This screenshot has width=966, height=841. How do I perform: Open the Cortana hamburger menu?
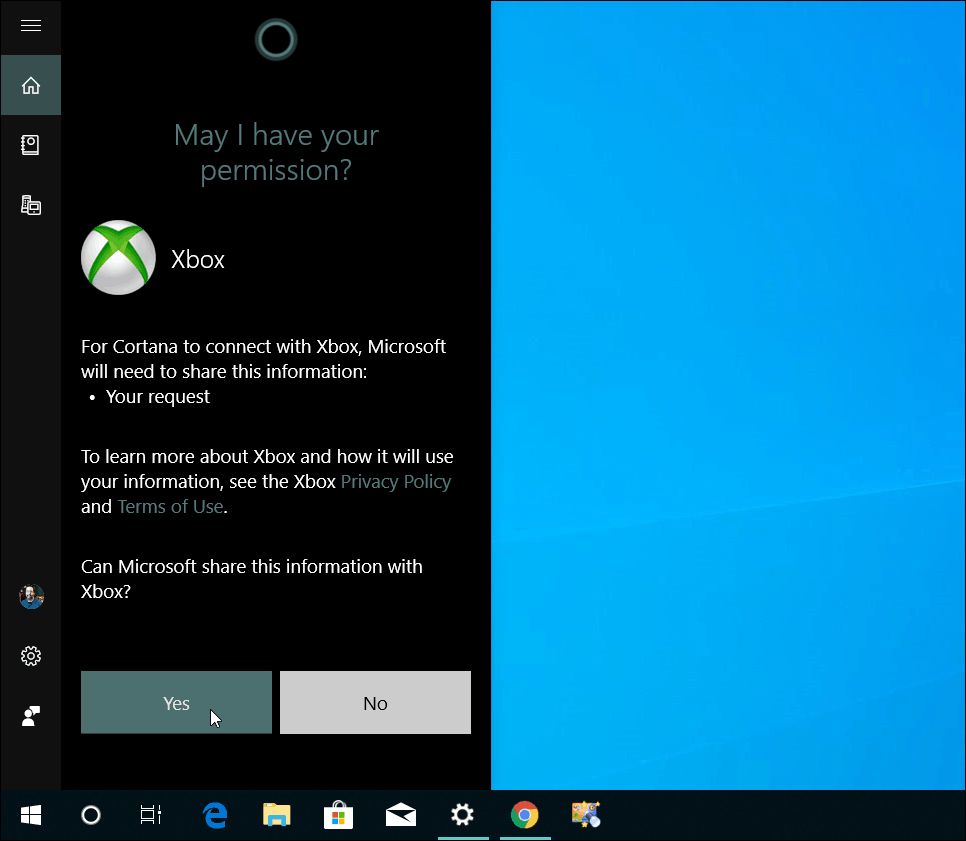click(x=31, y=25)
